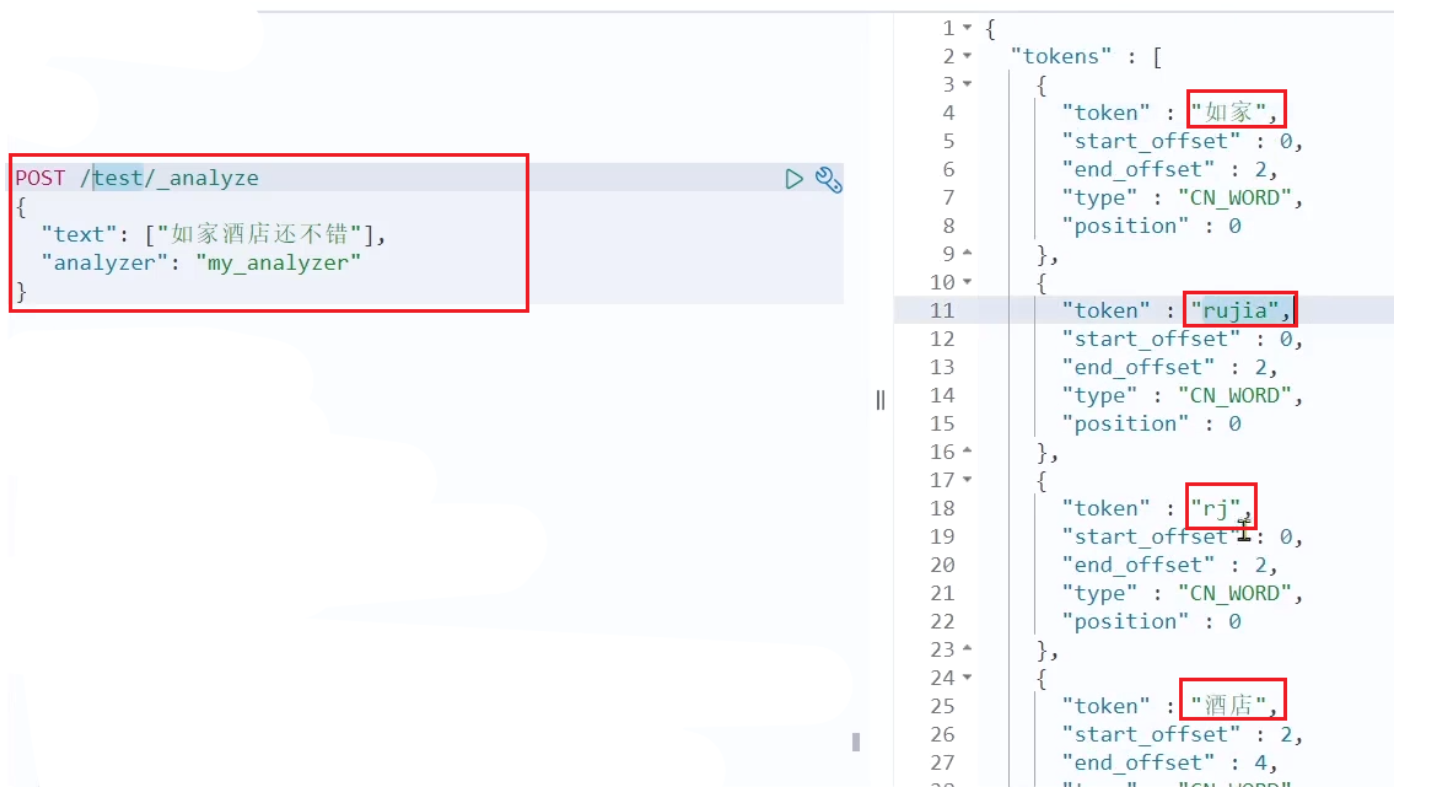1448x792 pixels.
Task: Run the request with the play icon
Action: (794, 179)
